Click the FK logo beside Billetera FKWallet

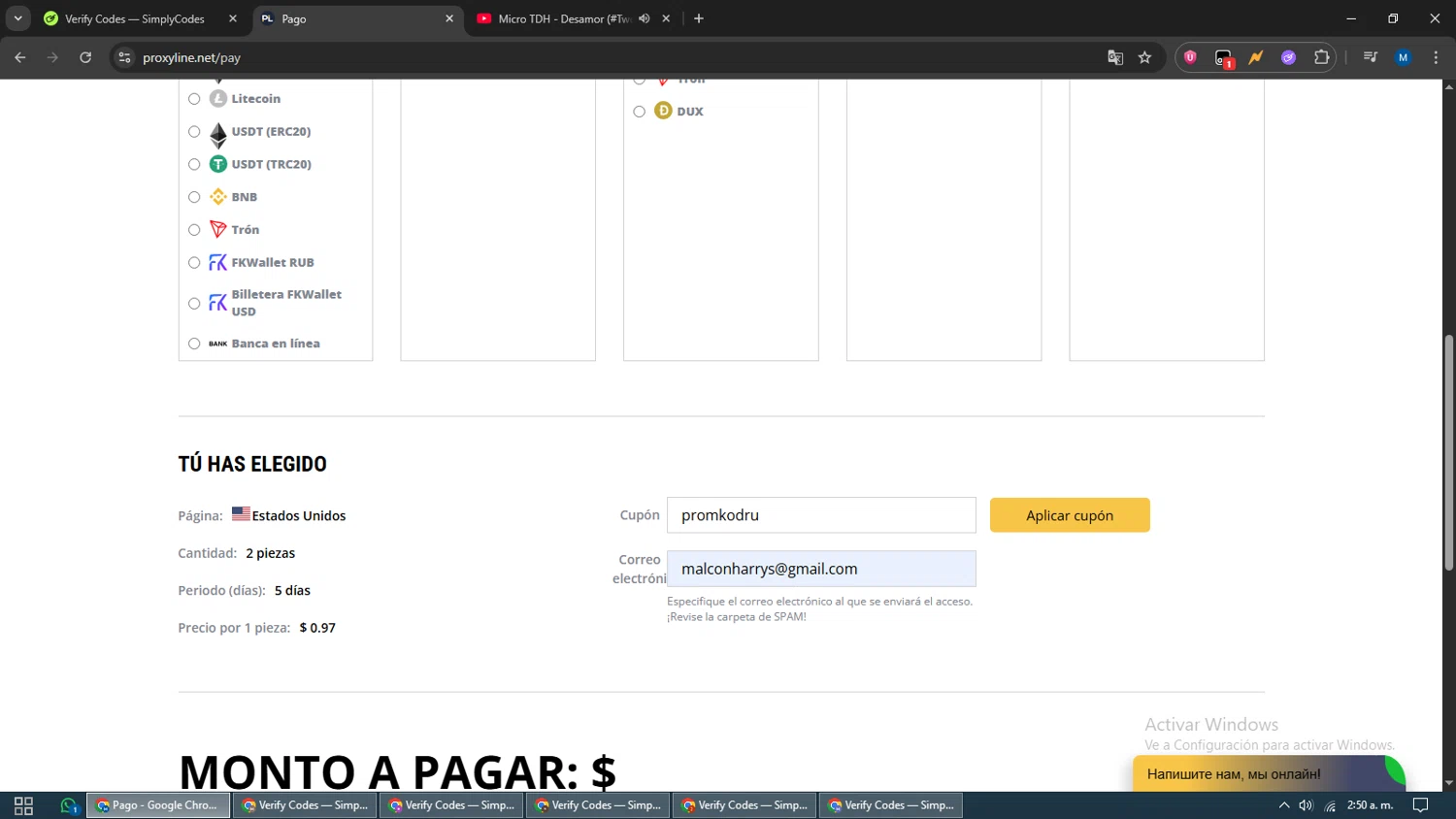click(x=218, y=304)
